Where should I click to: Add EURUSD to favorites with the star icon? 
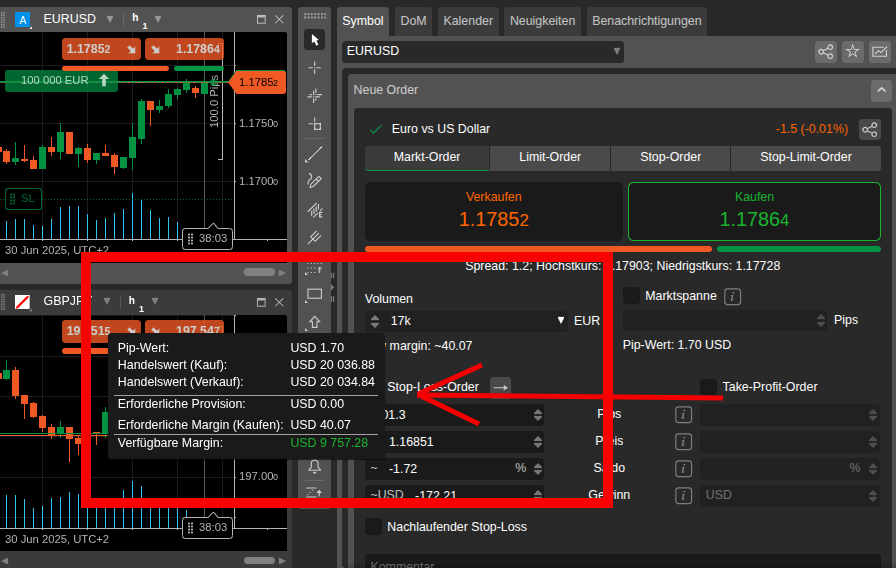(x=853, y=52)
